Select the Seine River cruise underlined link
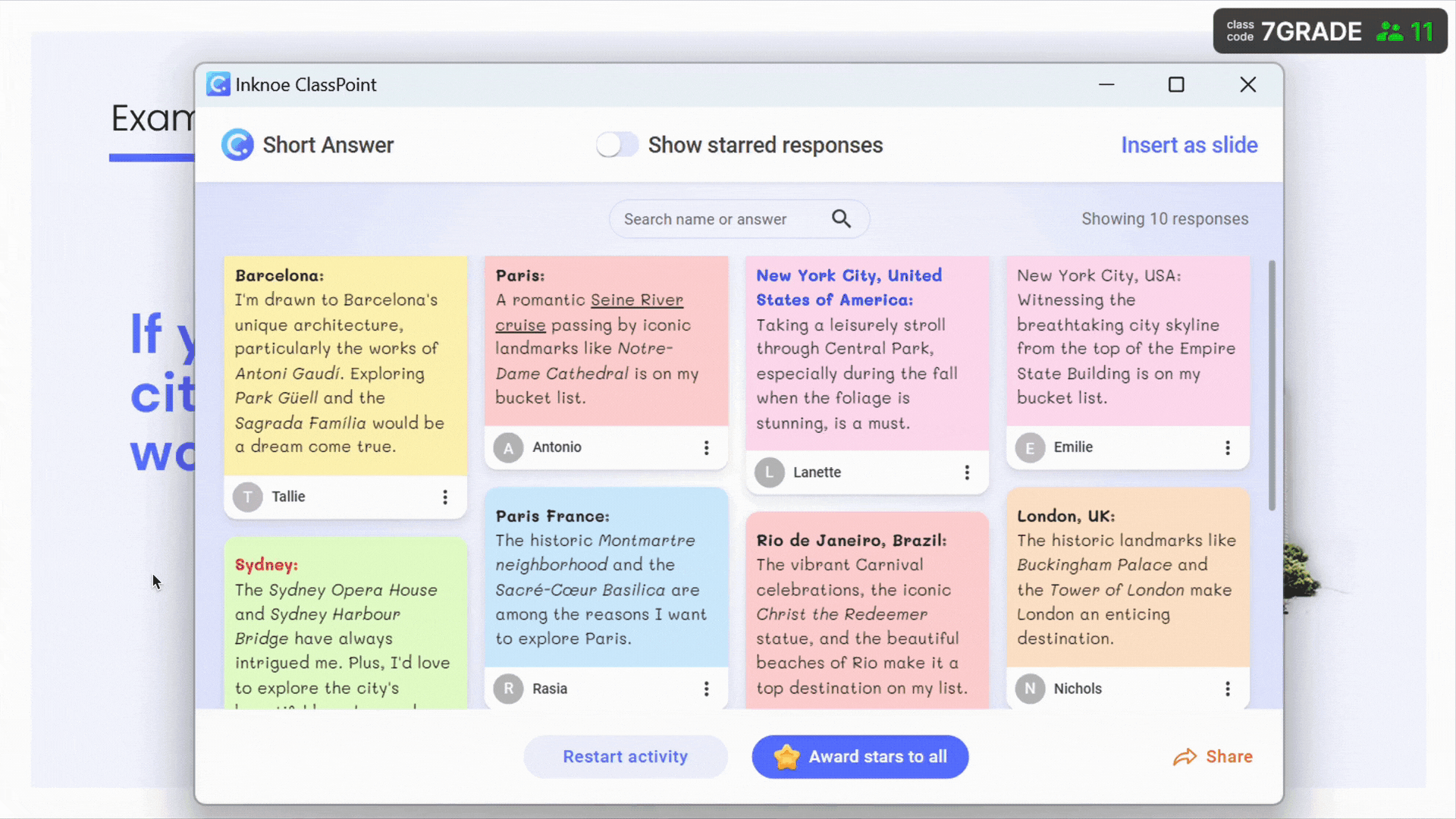The height and width of the screenshot is (819, 1456). click(x=589, y=312)
